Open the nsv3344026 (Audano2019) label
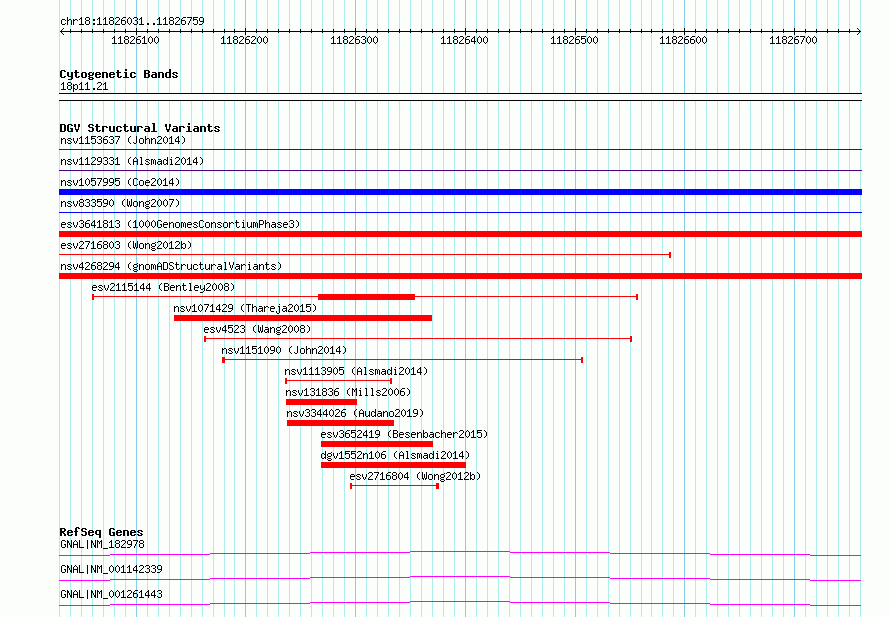This screenshot has width=890, height=617. 355,413
